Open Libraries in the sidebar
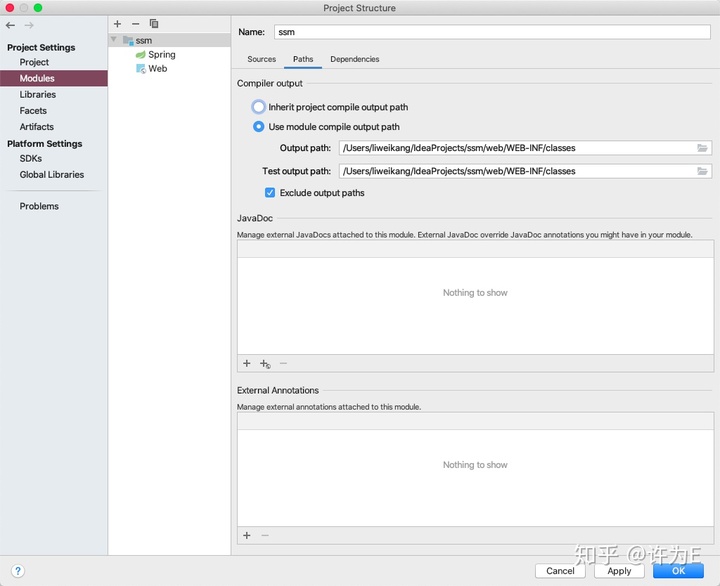This screenshot has height=586, width=720. (38, 95)
